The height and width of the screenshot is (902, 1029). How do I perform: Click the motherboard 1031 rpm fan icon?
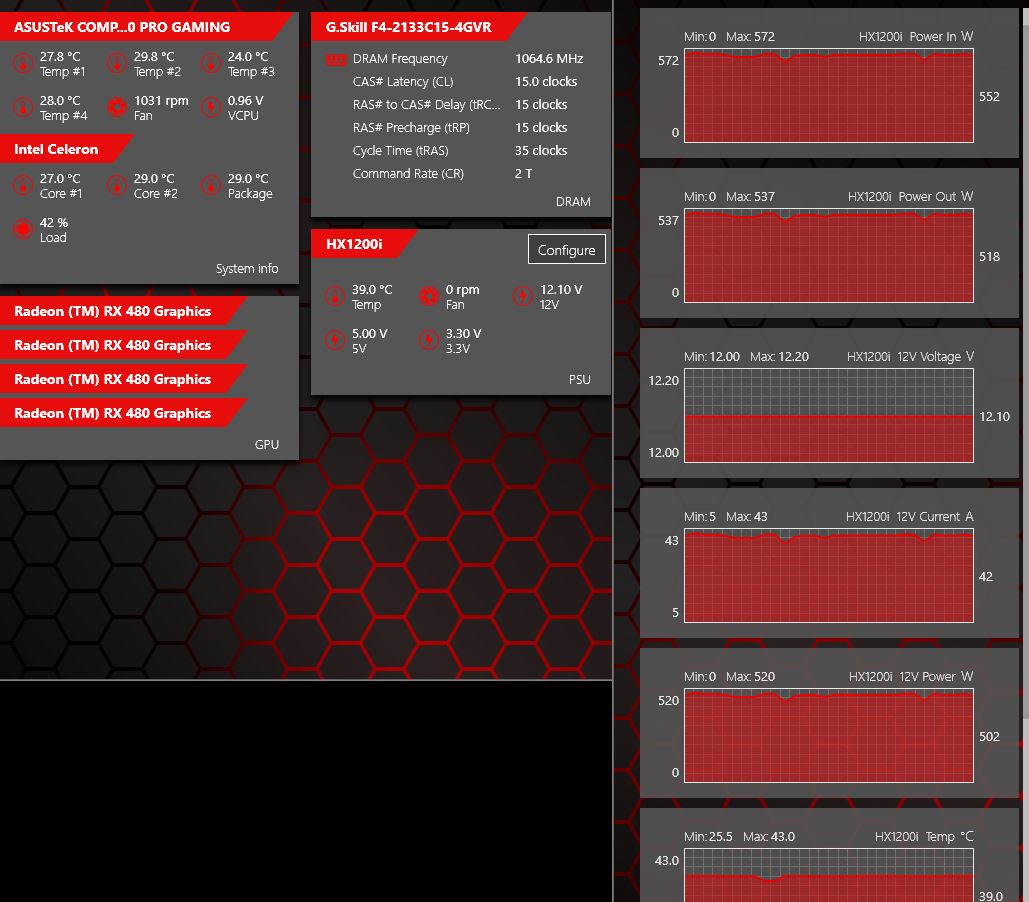(x=117, y=107)
